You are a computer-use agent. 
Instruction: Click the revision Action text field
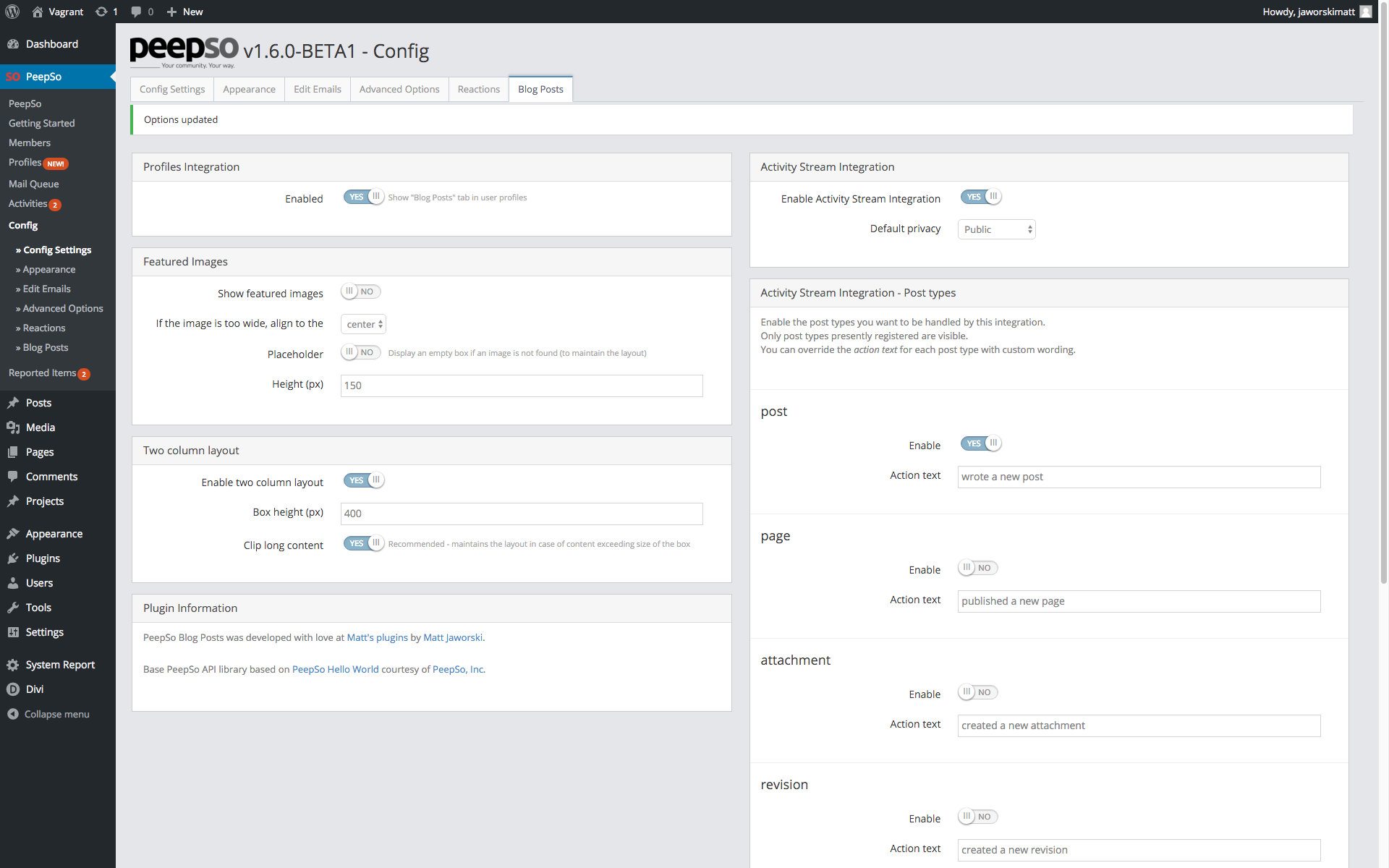pyautogui.click(x=1139, y=850)
